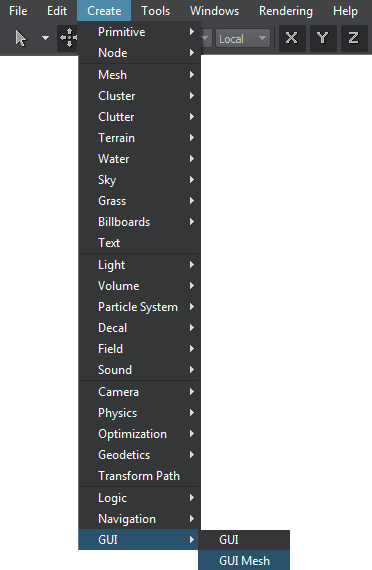Viewport: 372px width, 570px height.
Task: Toggle the Y axis button
Action: [x=323, y=38]
